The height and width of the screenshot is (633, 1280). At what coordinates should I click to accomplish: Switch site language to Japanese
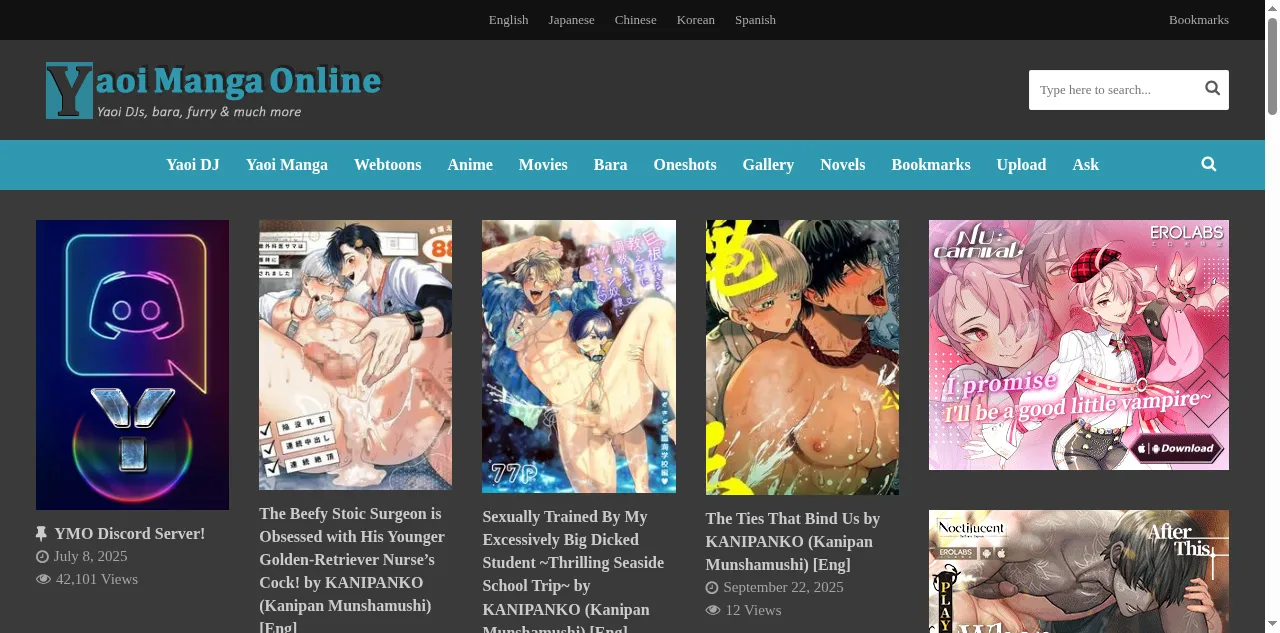point(571,20)
